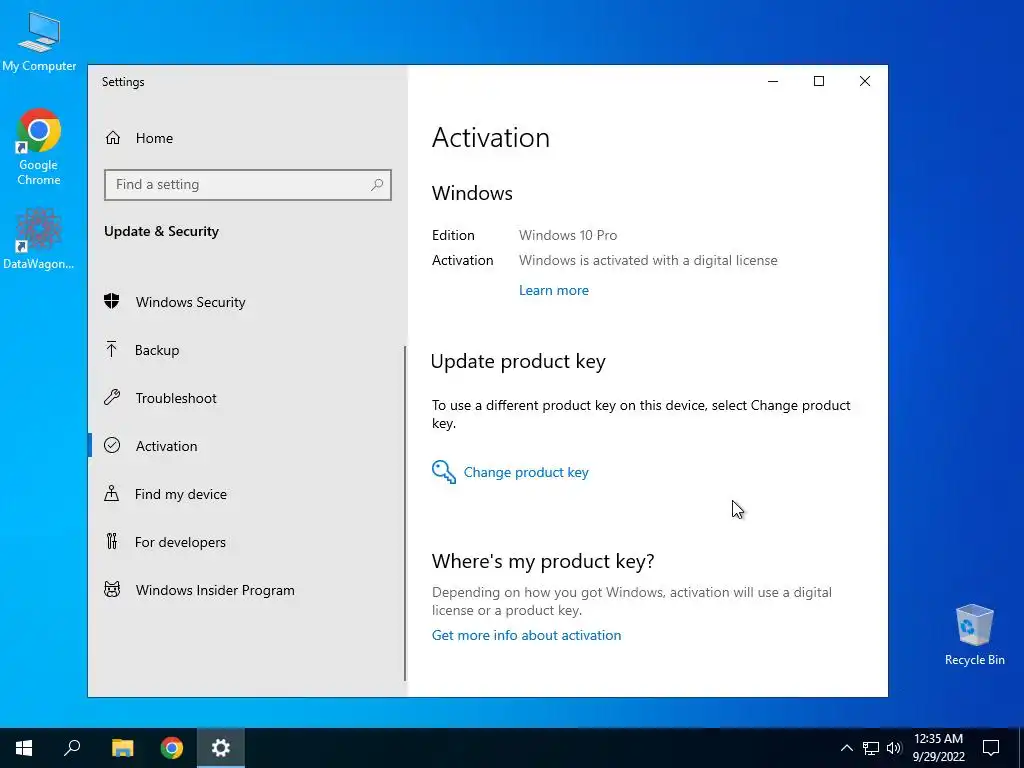Open the Windows Start menu

(24, 748)
